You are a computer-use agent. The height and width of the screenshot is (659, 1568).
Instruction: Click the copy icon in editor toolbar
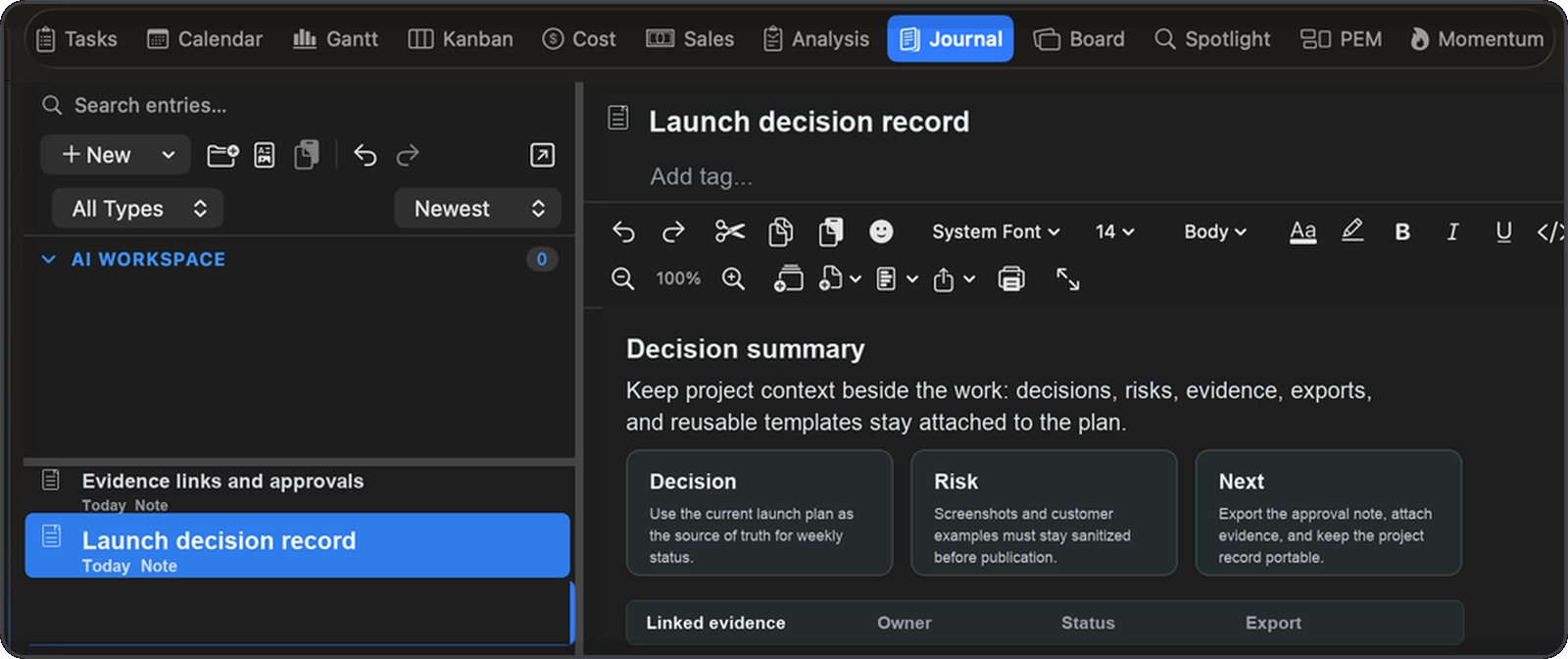click(x=781, y=231)
